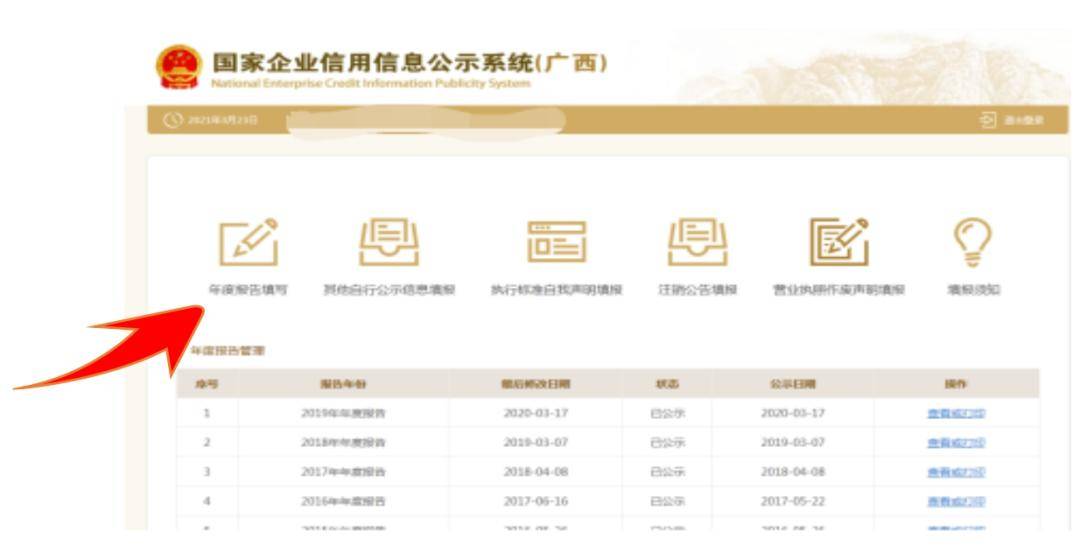Select the 2016年年度报告 cell
Viewport: 1080px width, 552px height.
click(343, 501)
